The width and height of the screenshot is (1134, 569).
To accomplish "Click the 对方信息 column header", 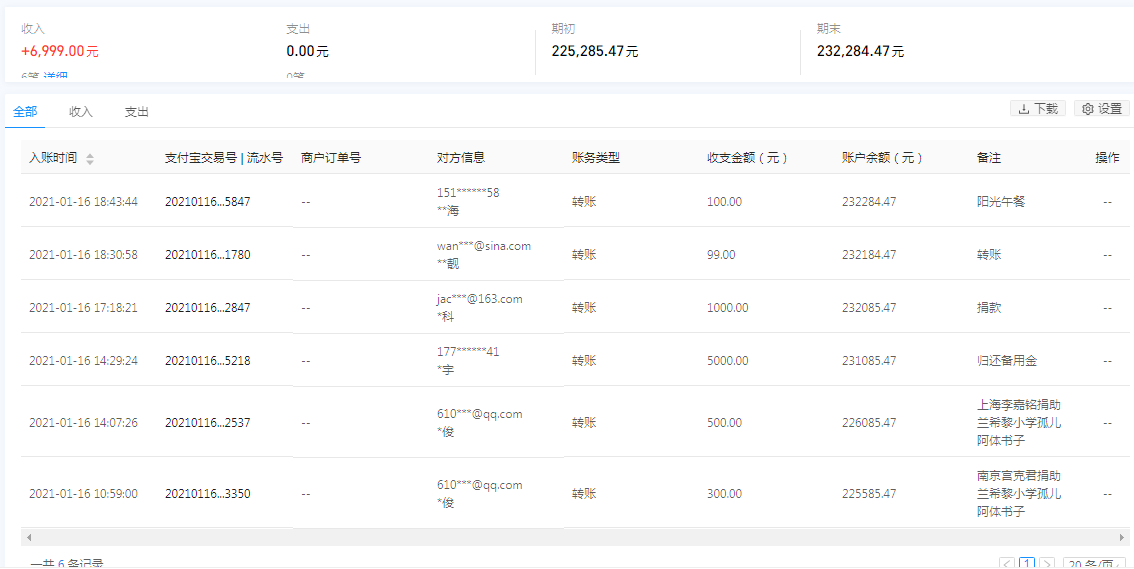I will [461, 158].
